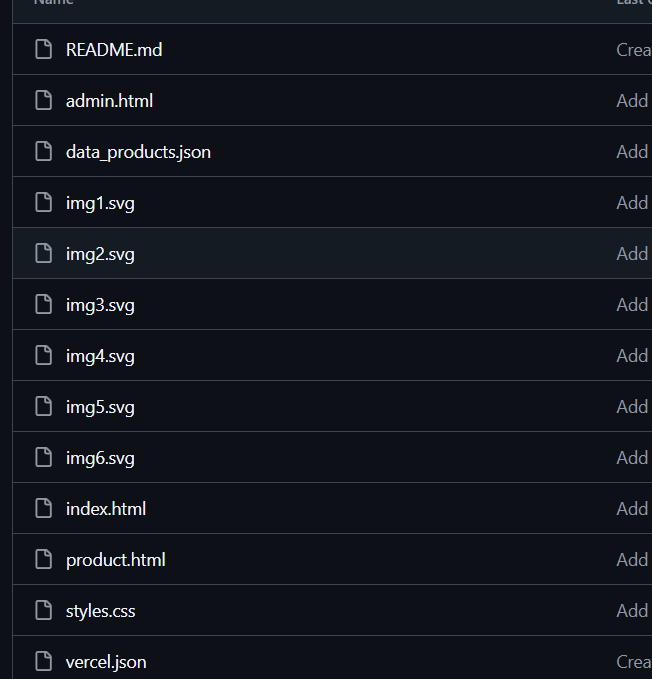This screenshot has width=652, height=679.
Task: Click the commit message of README.md row
Action: click(633, 49)
